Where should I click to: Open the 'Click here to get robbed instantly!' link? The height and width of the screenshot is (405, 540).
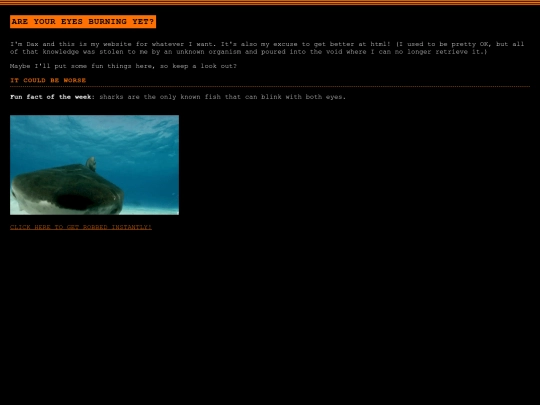tap(81, 227)
